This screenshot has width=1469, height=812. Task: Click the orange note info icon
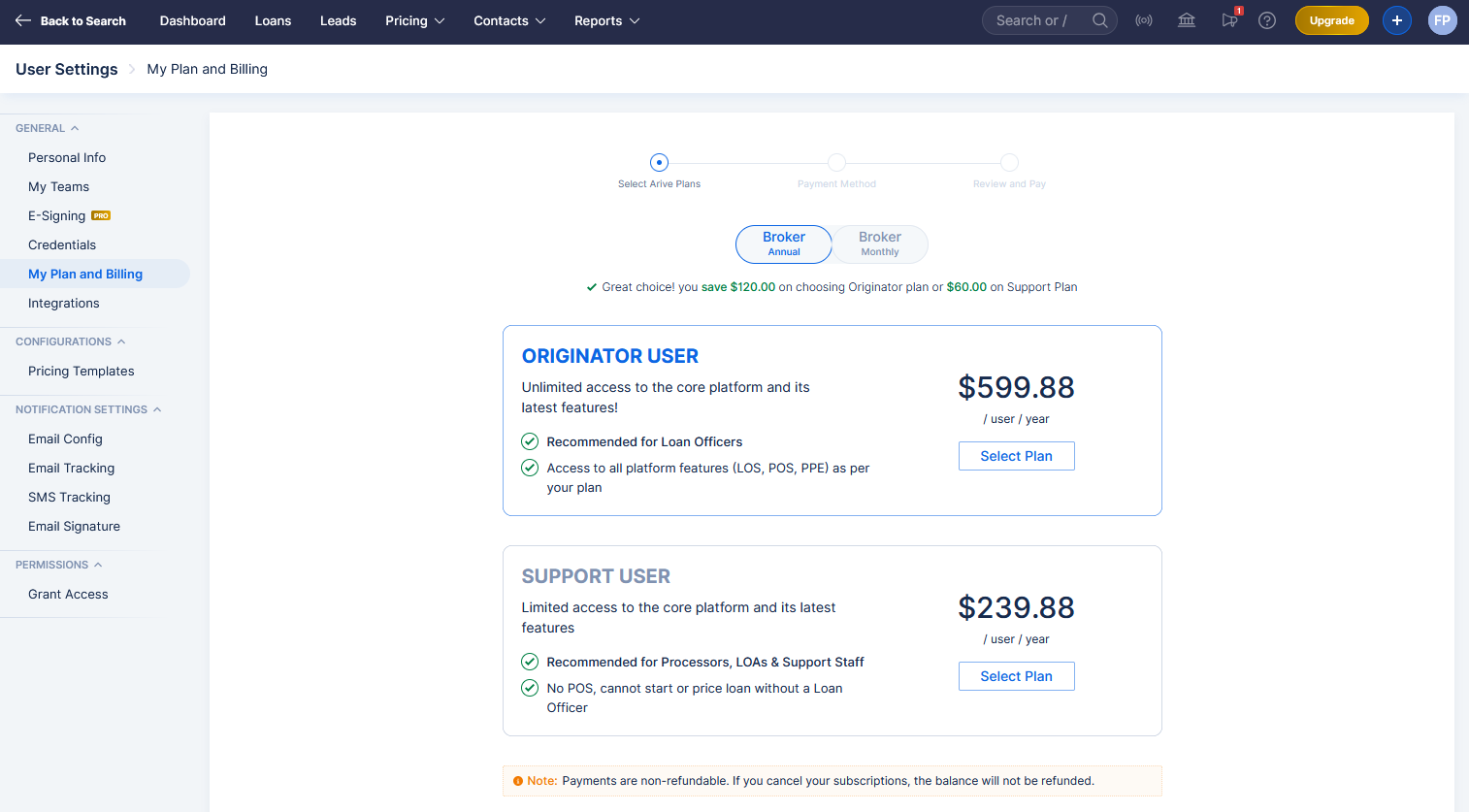[518, 781]
